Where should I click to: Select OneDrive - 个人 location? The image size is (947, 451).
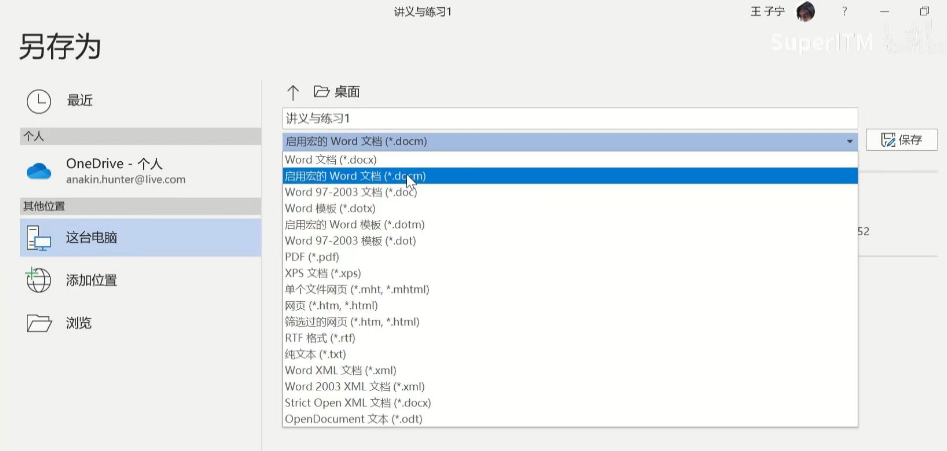pos(141,171)
